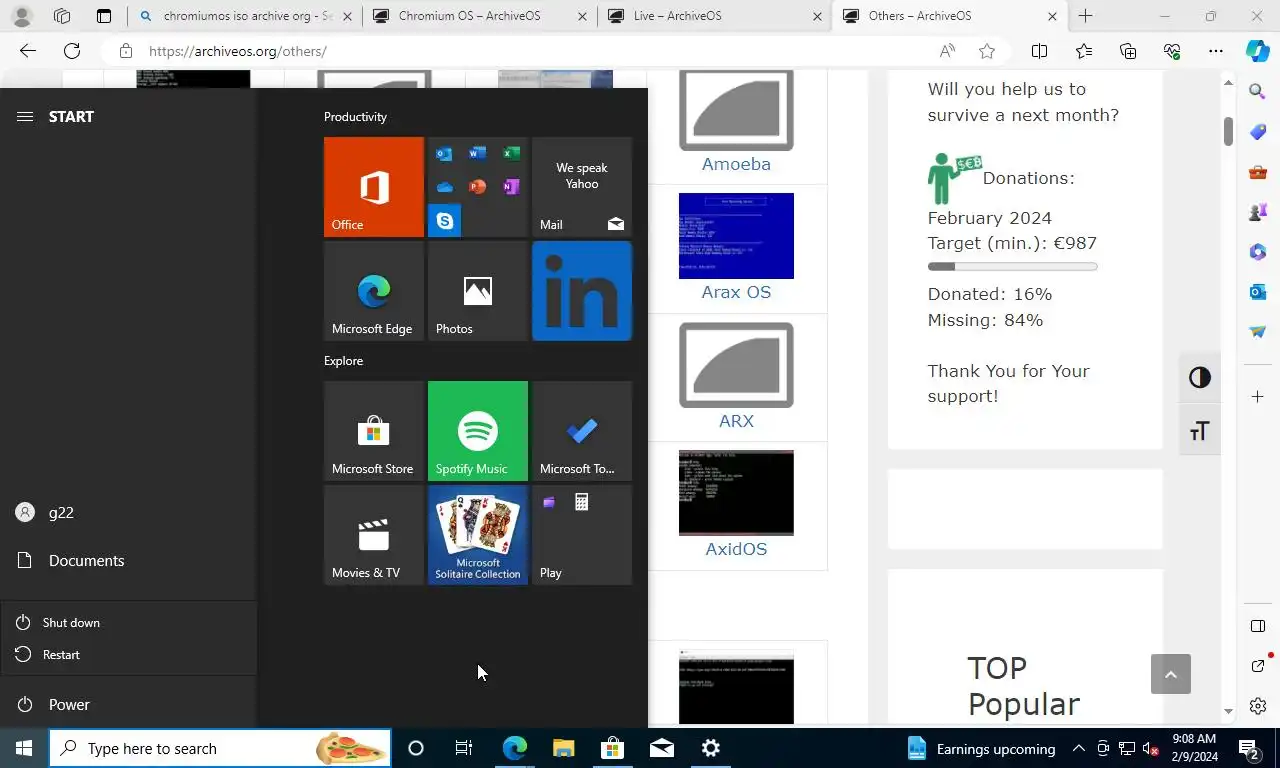Open Microsoft Store tile
The width and height of the screenshot is (1280, 768).
tap(374, 431)
